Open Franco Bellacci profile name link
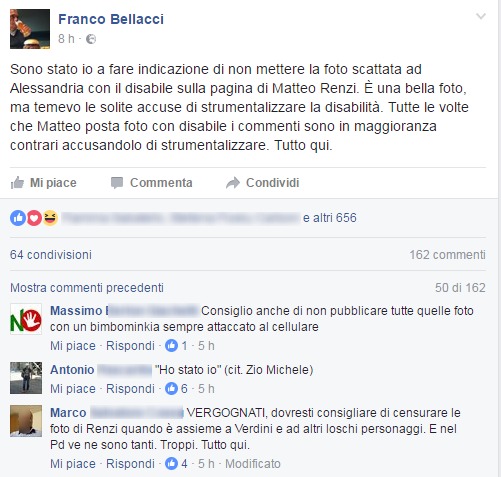501x477 pixels. (111, 19)
